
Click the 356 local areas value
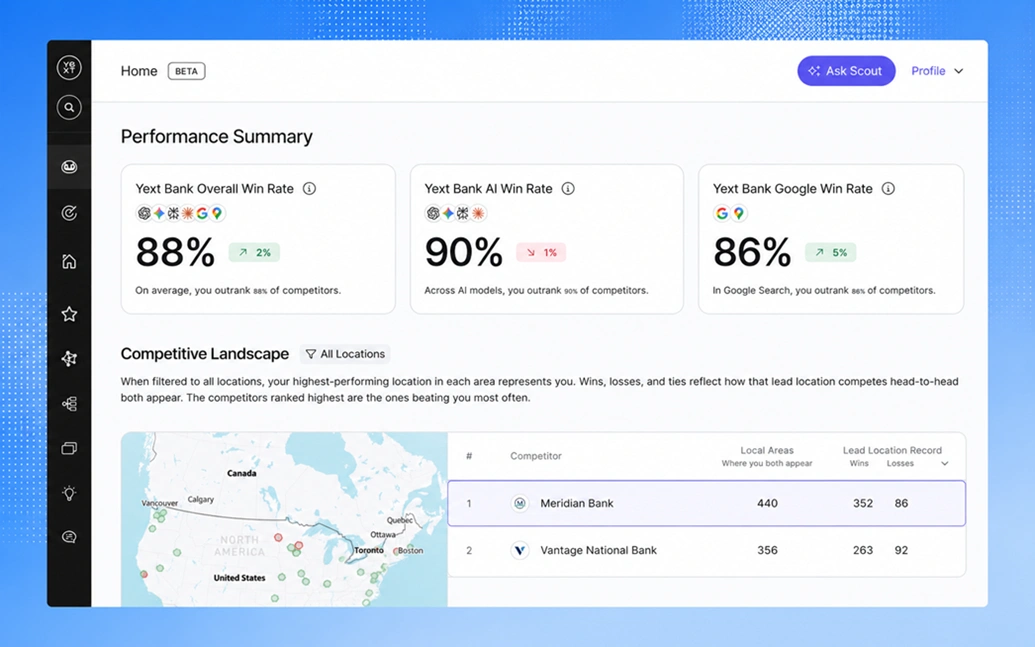coord(767,550)
